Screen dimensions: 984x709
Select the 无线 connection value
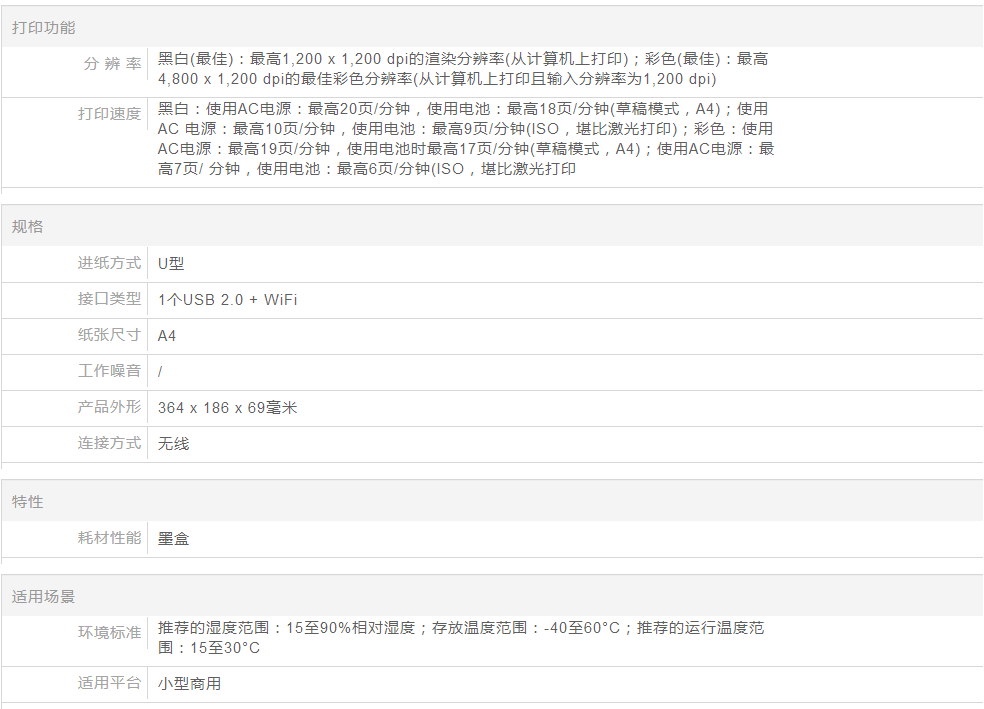click(x=173, y=444)
